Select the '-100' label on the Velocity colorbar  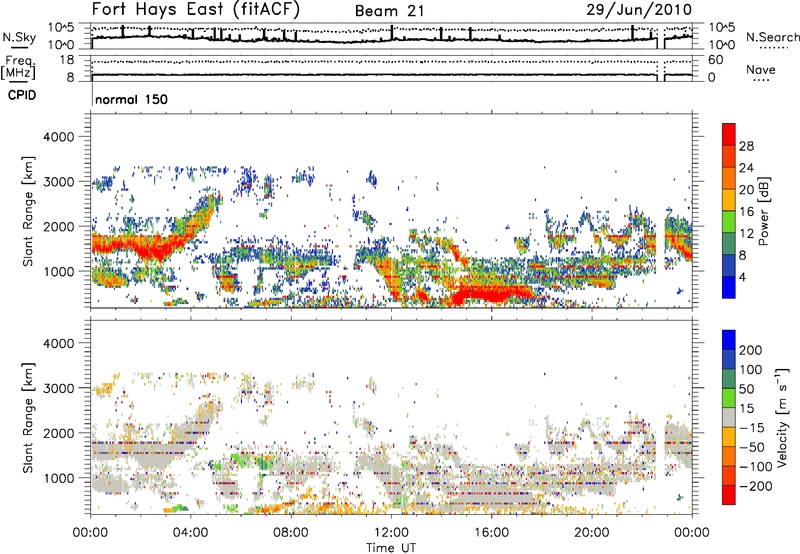[756, 467]
